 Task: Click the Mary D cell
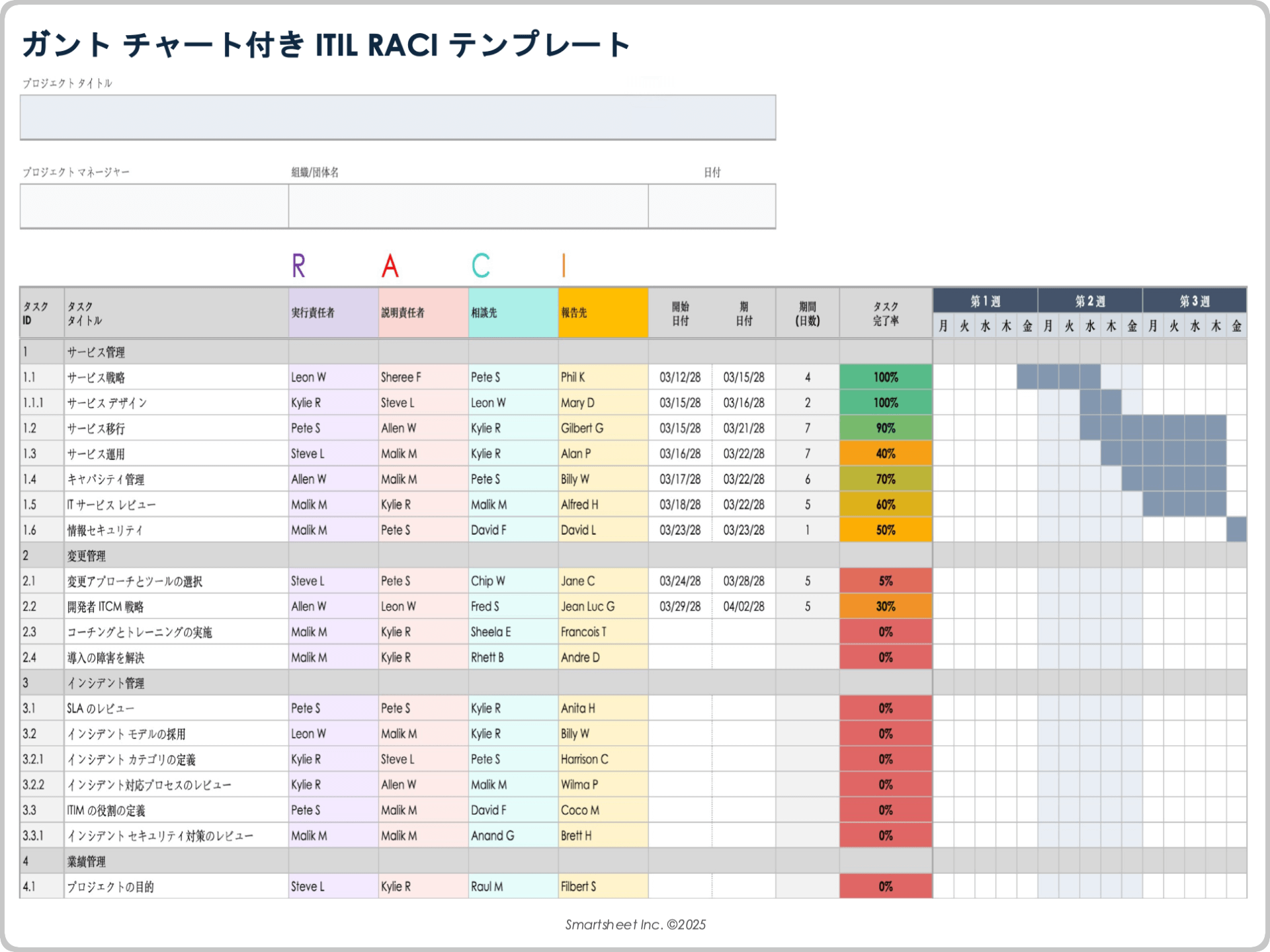pyautogui.click(x=603, y=403)
